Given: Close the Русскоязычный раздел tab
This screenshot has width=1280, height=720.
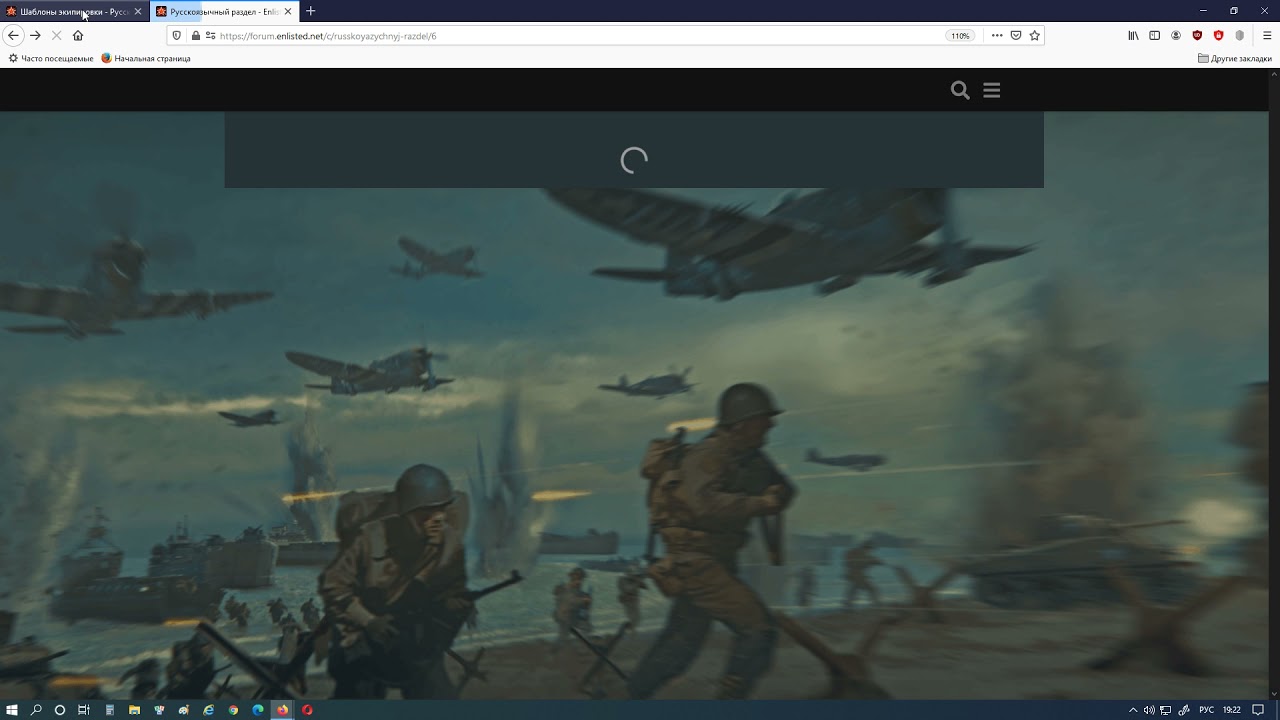Looking at the screenshot, I should (x=288, y=11).
